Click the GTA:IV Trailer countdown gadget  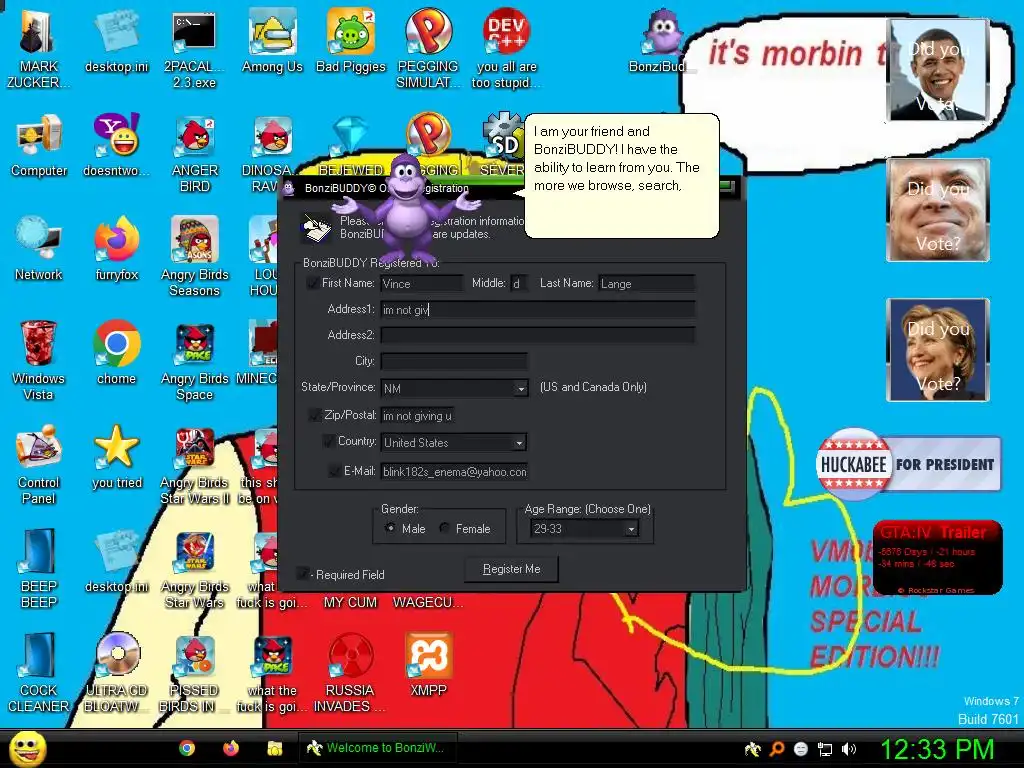tap(937, 558)
